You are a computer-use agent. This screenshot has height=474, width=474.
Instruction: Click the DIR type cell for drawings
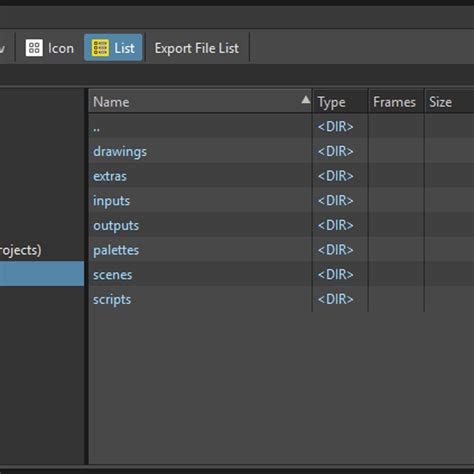click(335, 151)
